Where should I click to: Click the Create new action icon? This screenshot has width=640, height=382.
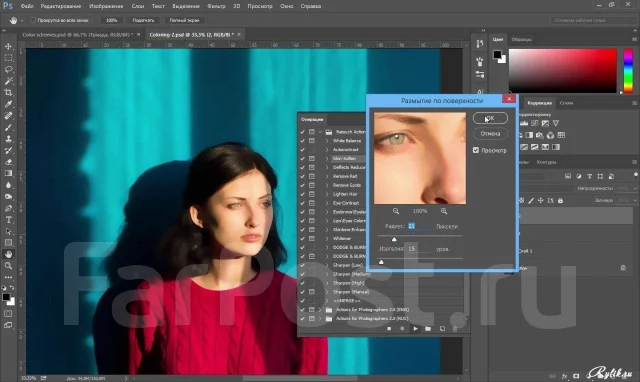[442, 329]
